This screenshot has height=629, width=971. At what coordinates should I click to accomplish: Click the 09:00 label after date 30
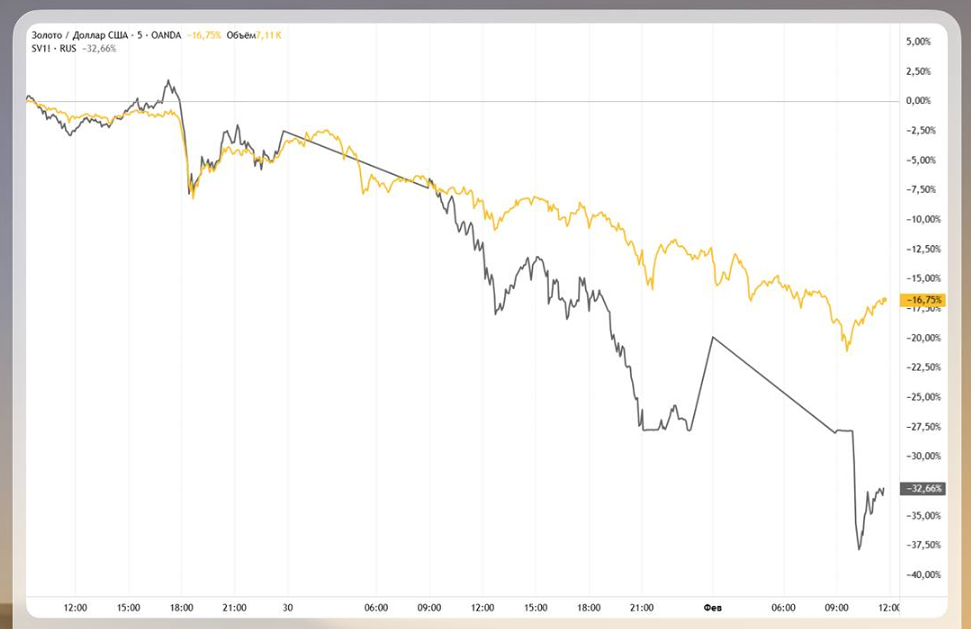(429, 608)
